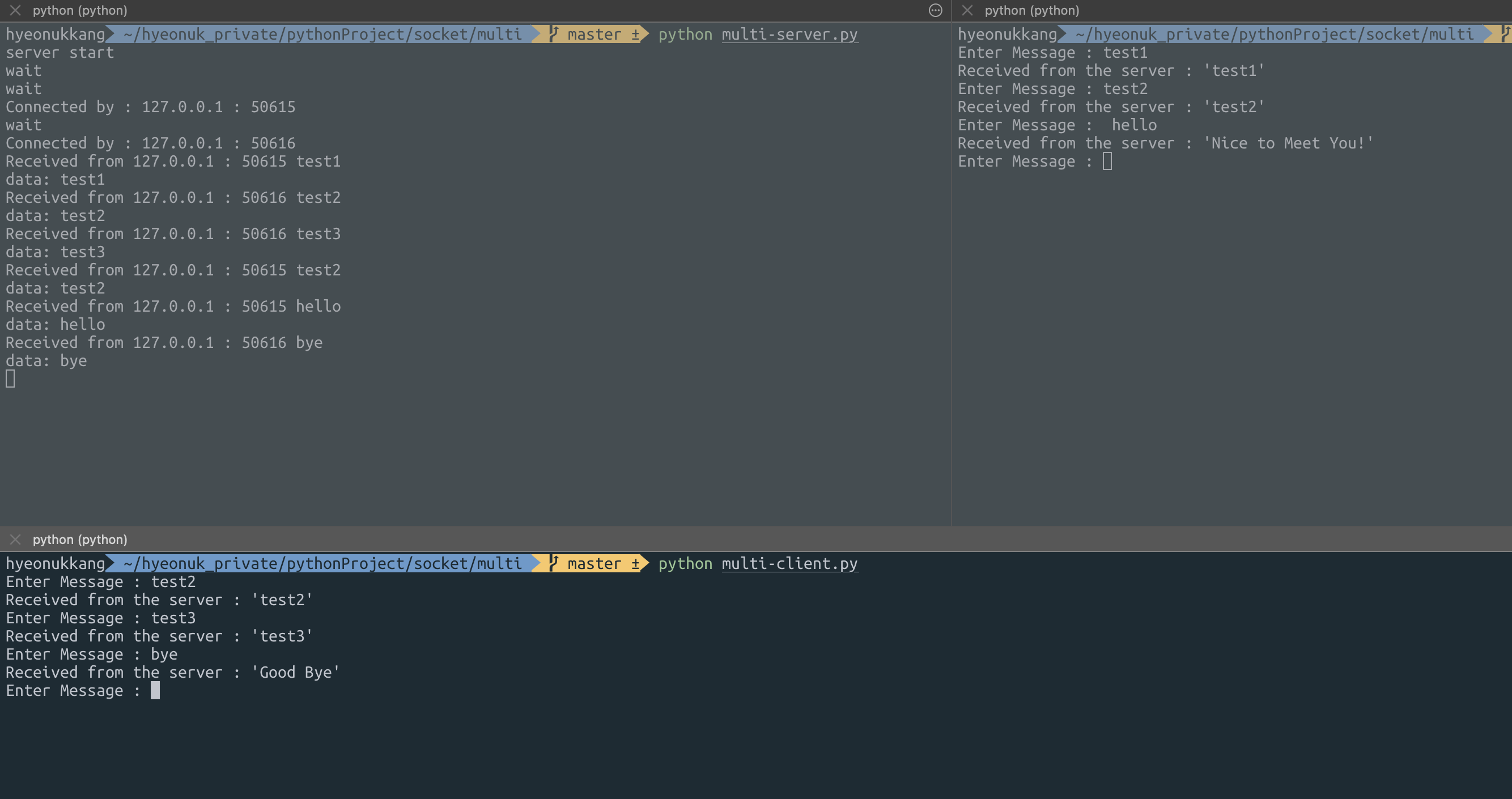The height and width of the screenshot is (799, 1512).
Task: Click the Connected by 127.0.0.1 : 50615 line
Action: (150, 107)
